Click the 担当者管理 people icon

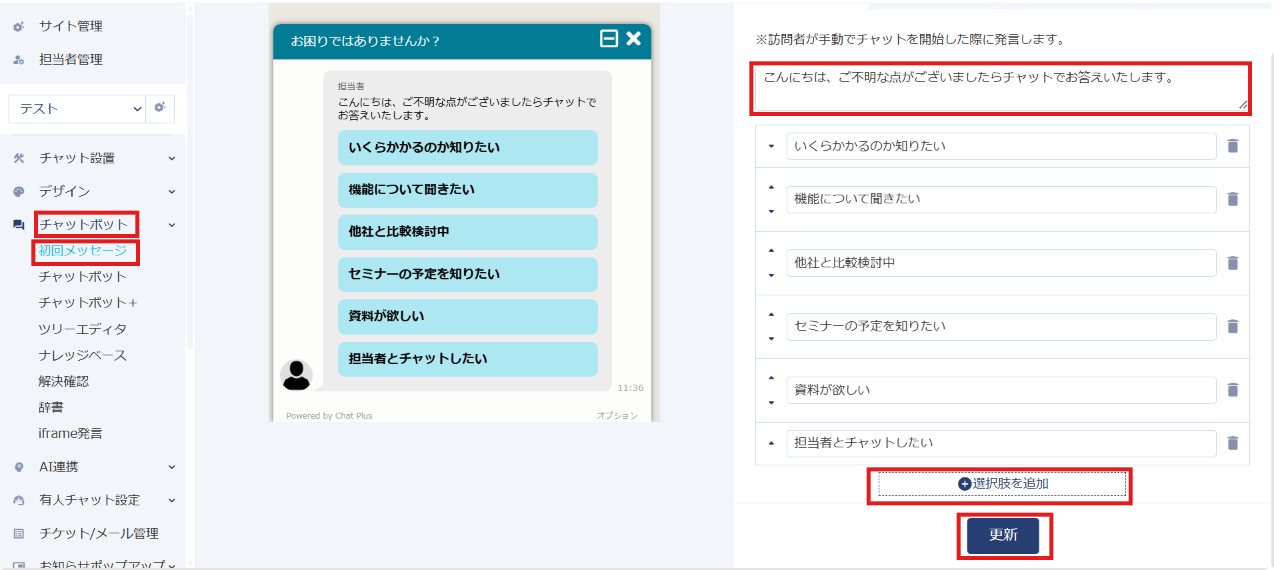click(18, 60)
